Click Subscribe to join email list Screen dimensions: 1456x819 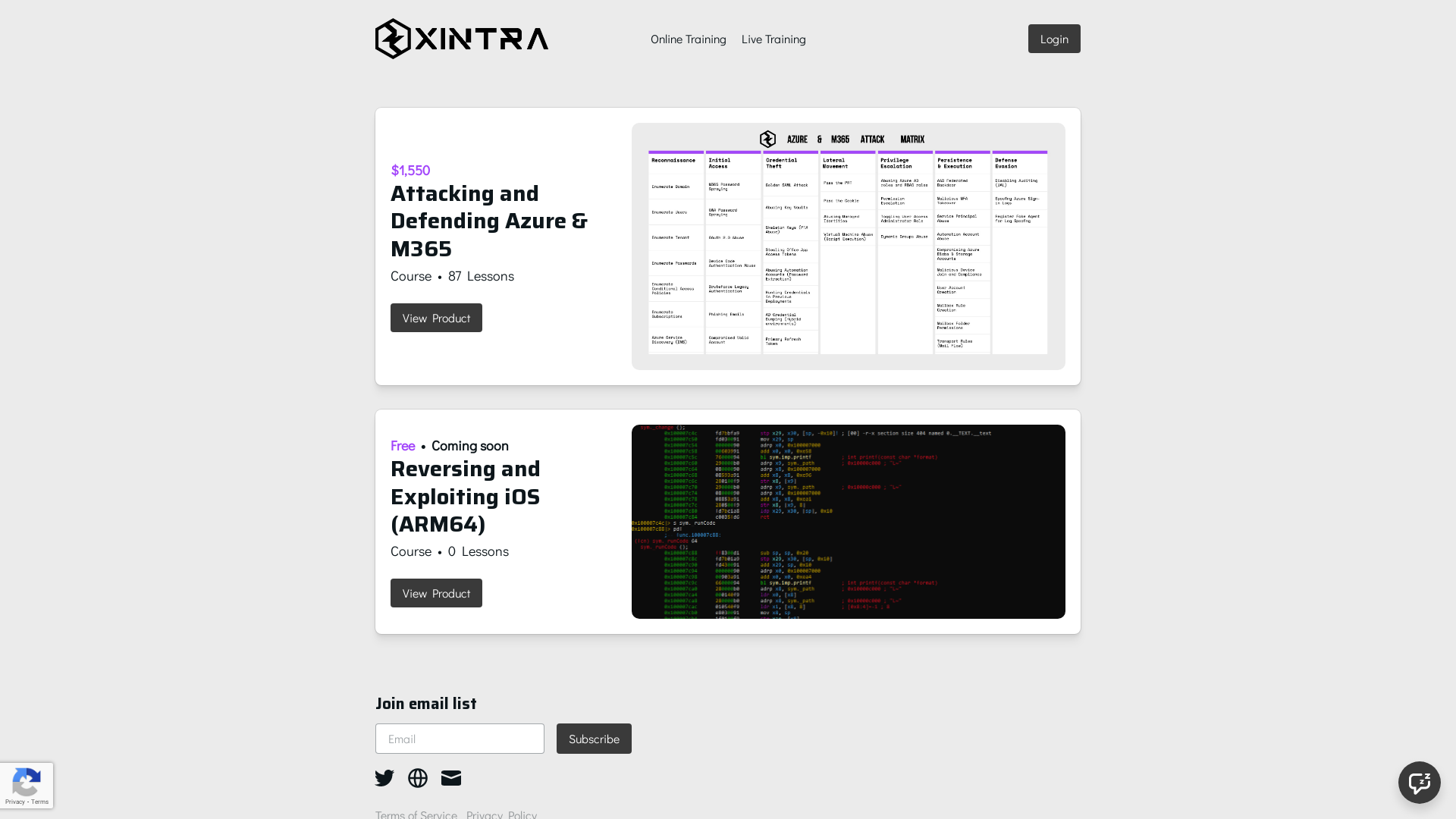click(x=594, y=739)
